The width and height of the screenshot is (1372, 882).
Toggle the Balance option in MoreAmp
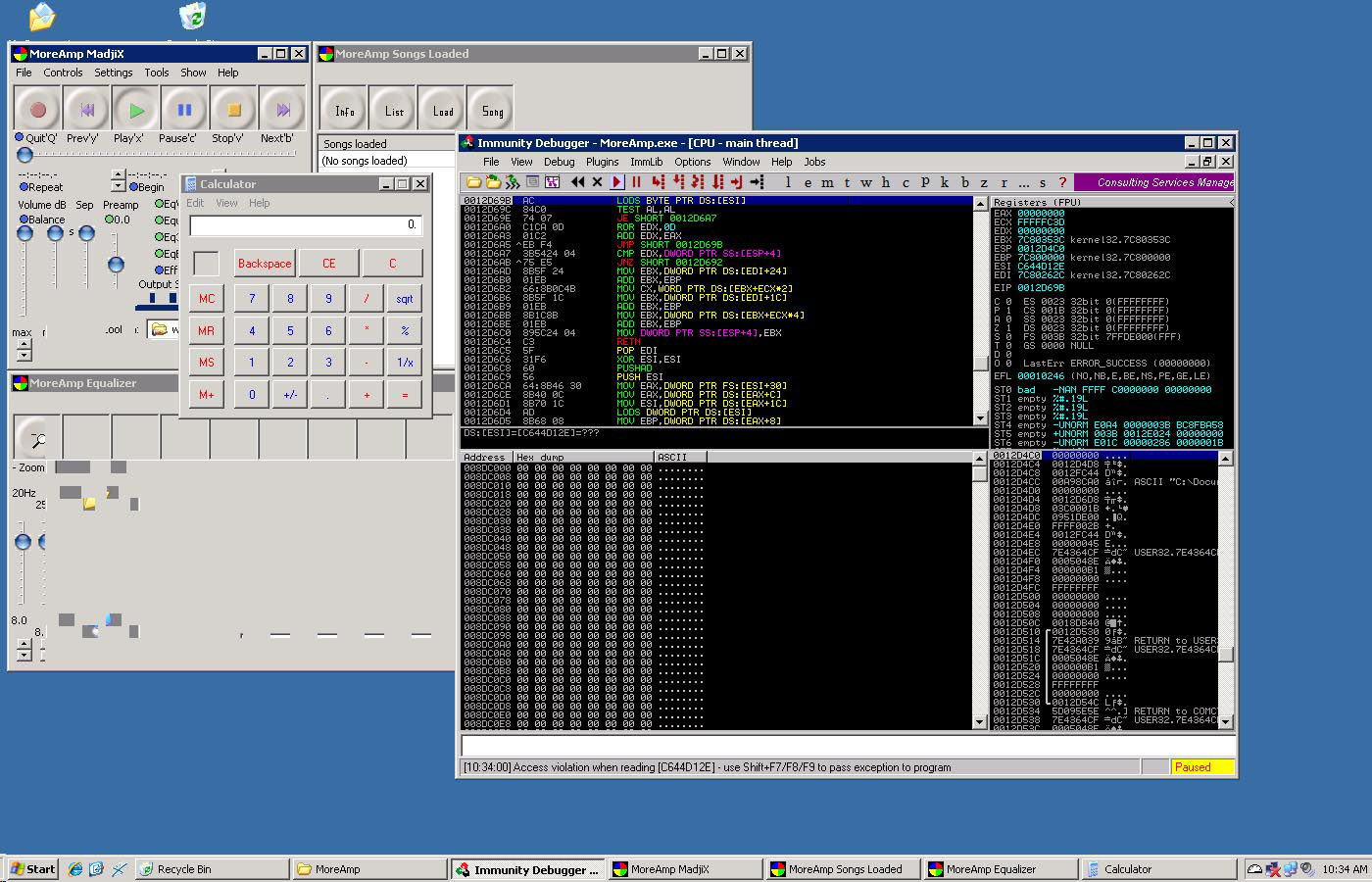click(24, 220)
